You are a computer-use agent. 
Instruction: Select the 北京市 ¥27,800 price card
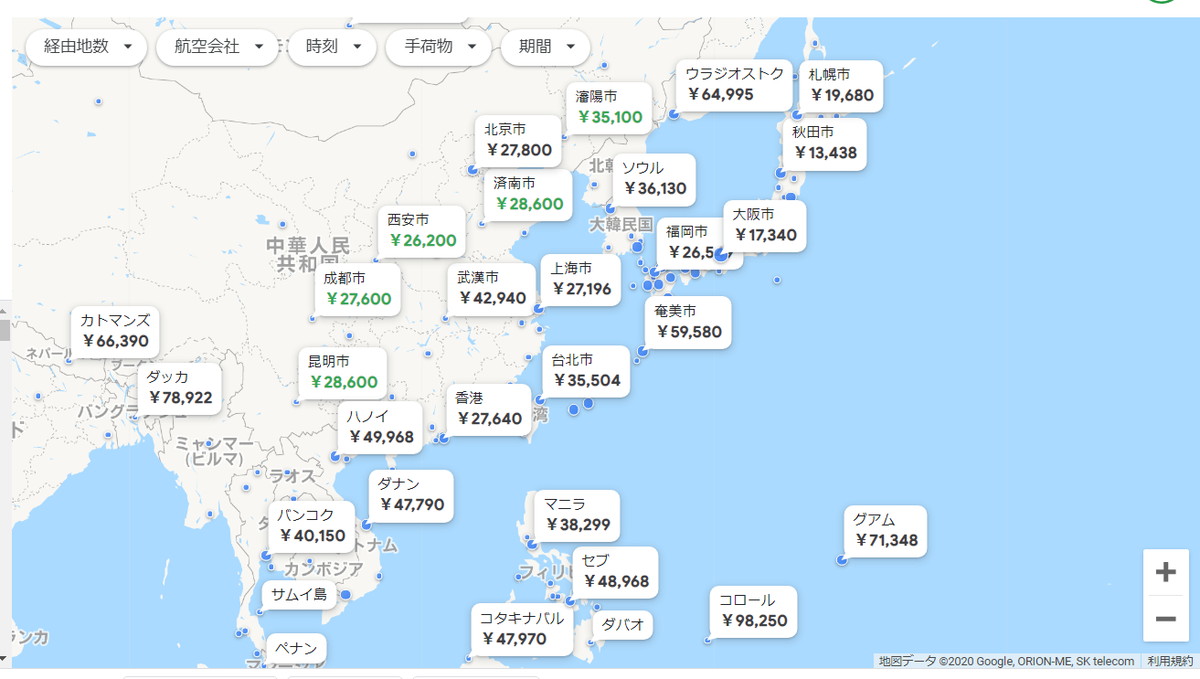(x=519, y=141)
